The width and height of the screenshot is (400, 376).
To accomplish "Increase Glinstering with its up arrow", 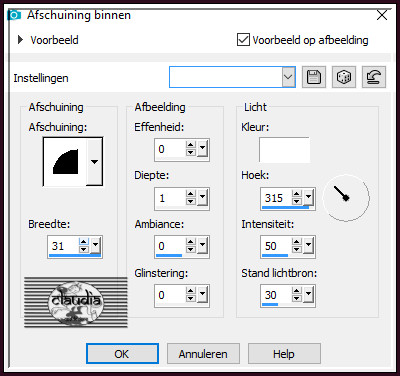I will tap(191, 290).
